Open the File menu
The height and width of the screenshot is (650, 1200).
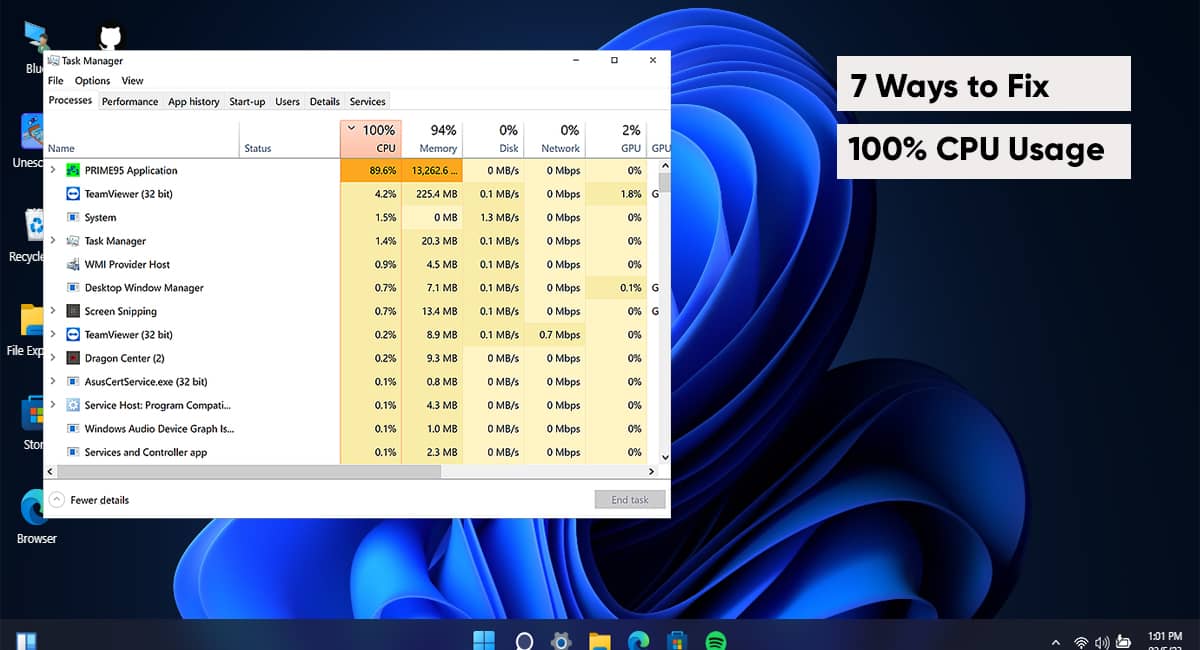point(55,81)
